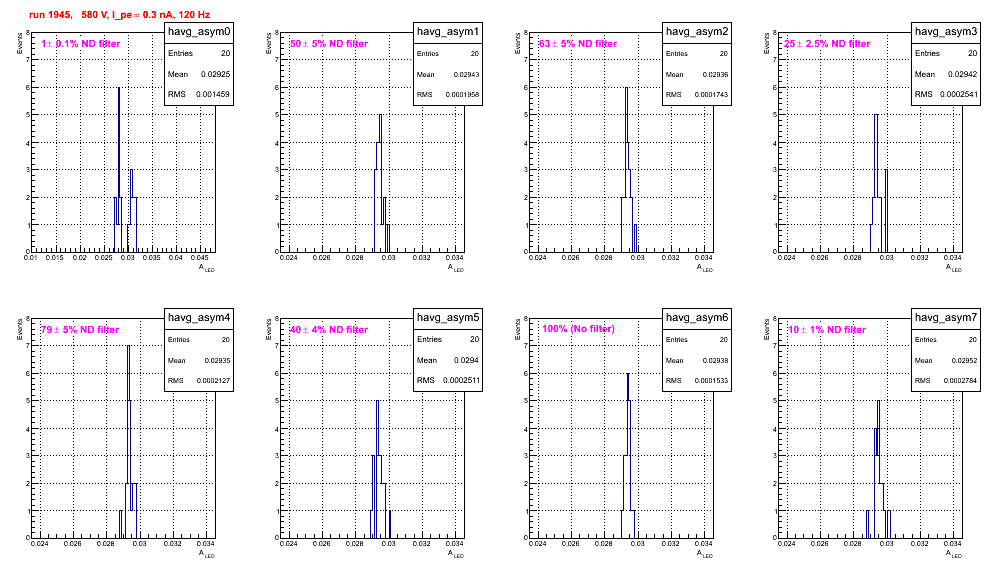Click RMS value 0.0001743 in havg_asym2
Image resolution: width=996 pixels, height=572 pixels.
point(711,95)
